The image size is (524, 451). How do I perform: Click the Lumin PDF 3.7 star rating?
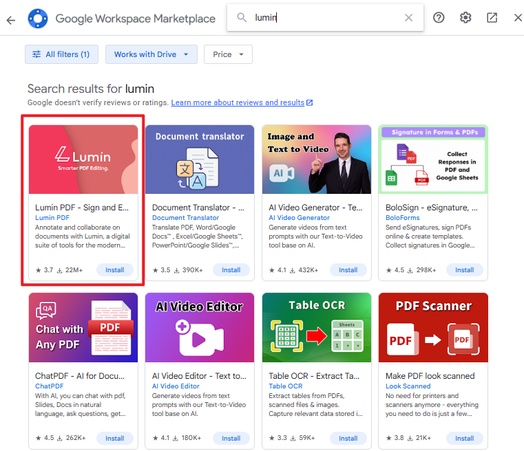[x=44, y=270]
